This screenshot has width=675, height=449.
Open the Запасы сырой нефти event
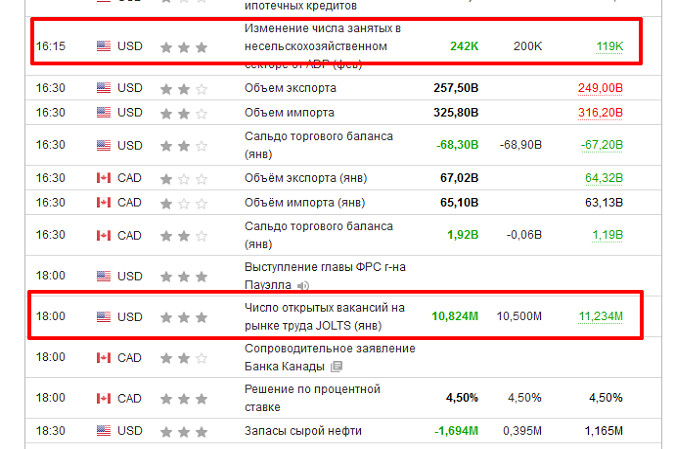(x=303, y=431)
